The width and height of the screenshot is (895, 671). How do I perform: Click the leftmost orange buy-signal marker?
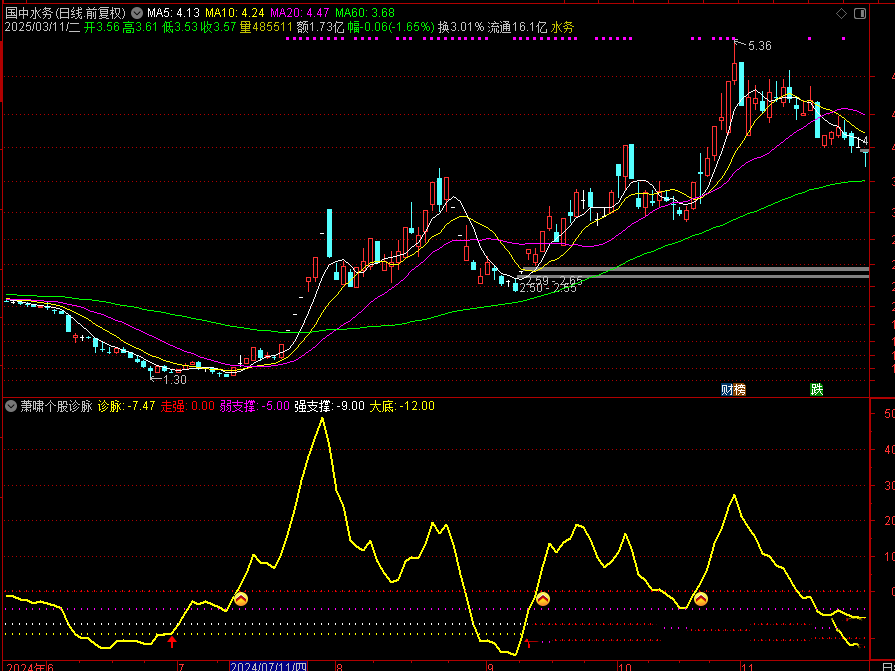[240, 599]
